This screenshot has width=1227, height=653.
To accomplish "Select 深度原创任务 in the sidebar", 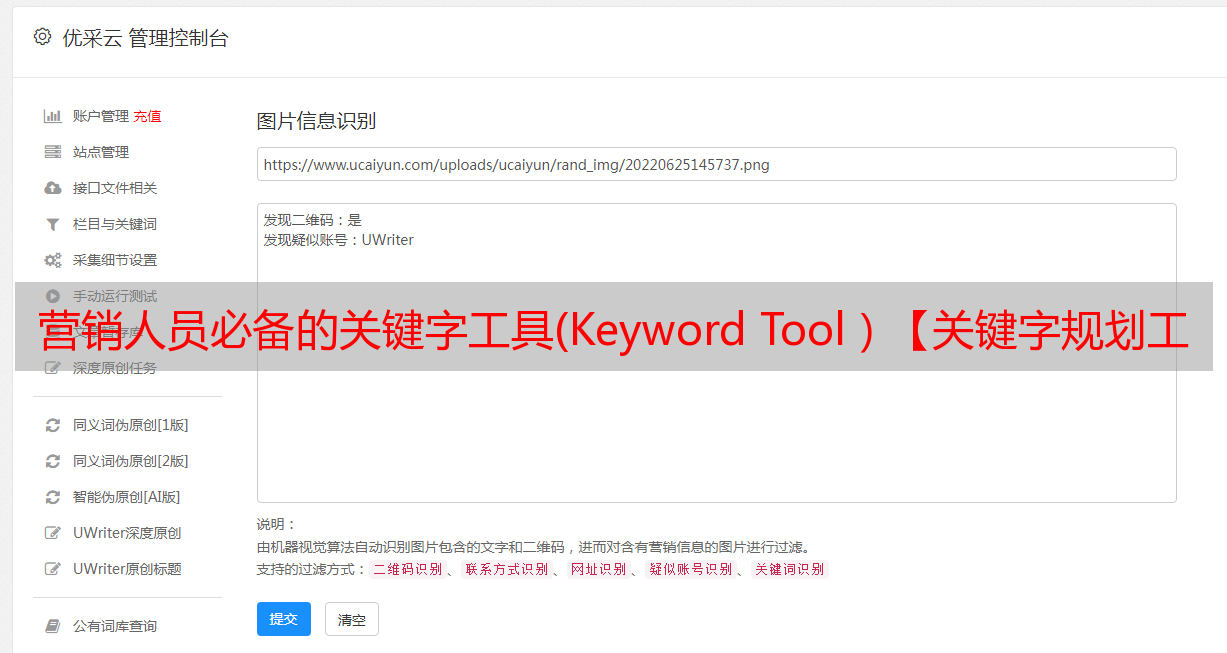I will click(x=115, y=368).
